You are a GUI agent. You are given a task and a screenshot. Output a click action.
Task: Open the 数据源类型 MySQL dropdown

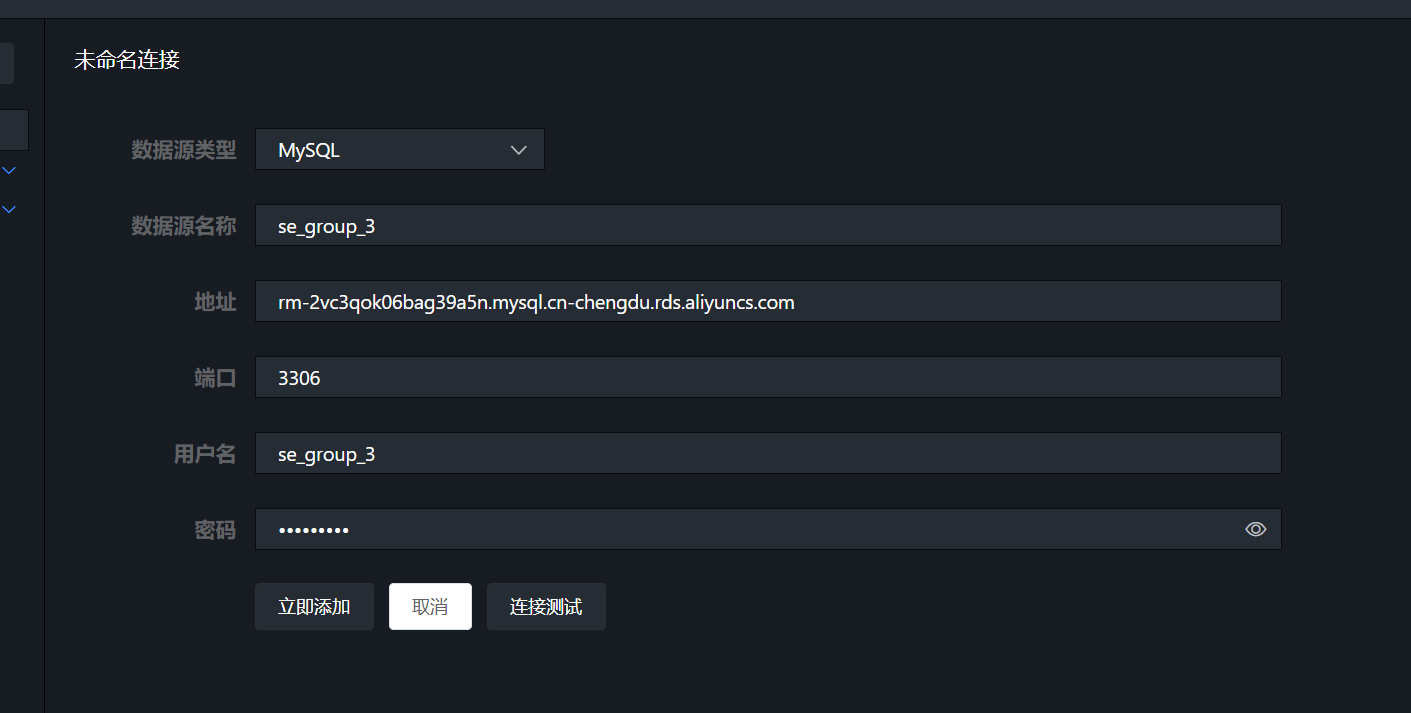[400, 150]
